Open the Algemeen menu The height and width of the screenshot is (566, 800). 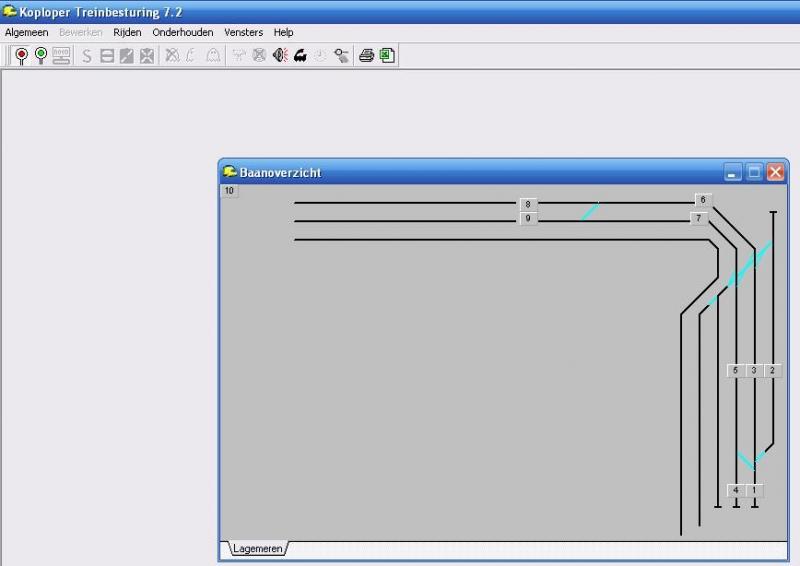pos(27,33)
